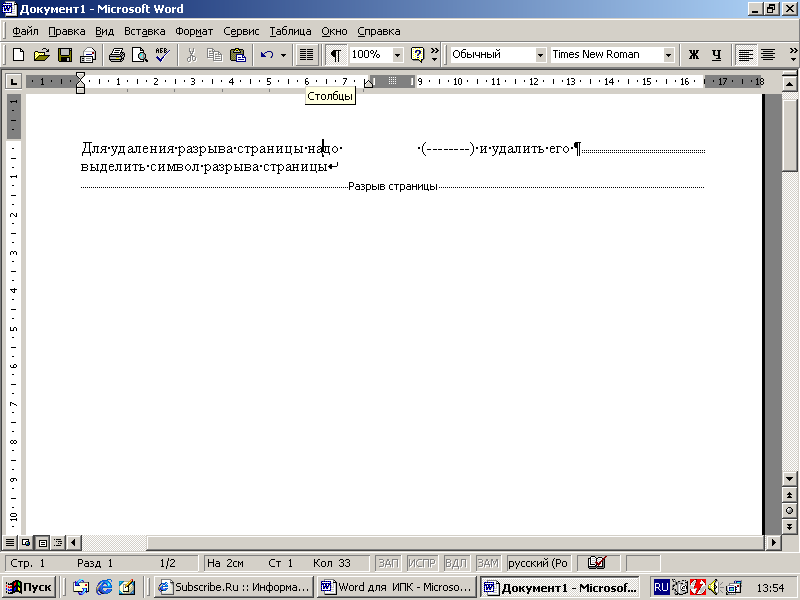Image resolution: width=800 pixels, height=600 pixels.
Task: Open an existing file with folder icon
Action: (x=42, y=55)
